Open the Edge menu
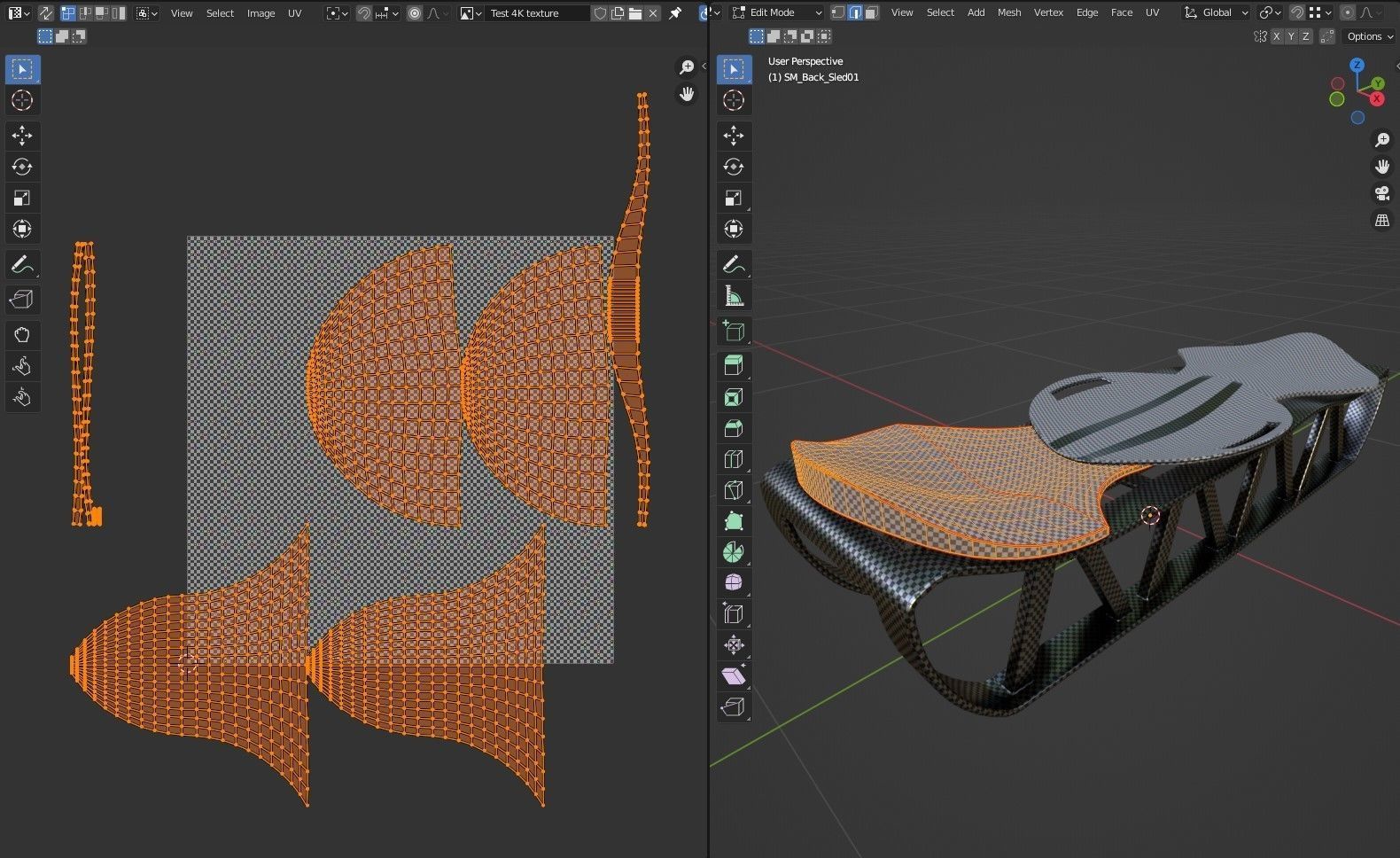Image resolution: width=1400 pixels, height=858 pixels. point(1087,12)
